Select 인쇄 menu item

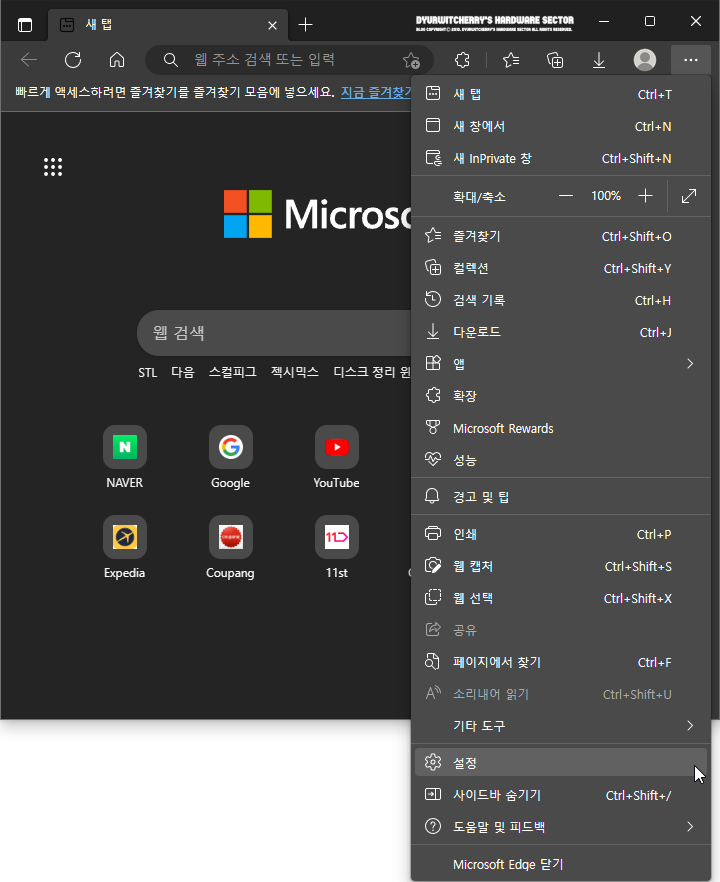tap(561, 534)
